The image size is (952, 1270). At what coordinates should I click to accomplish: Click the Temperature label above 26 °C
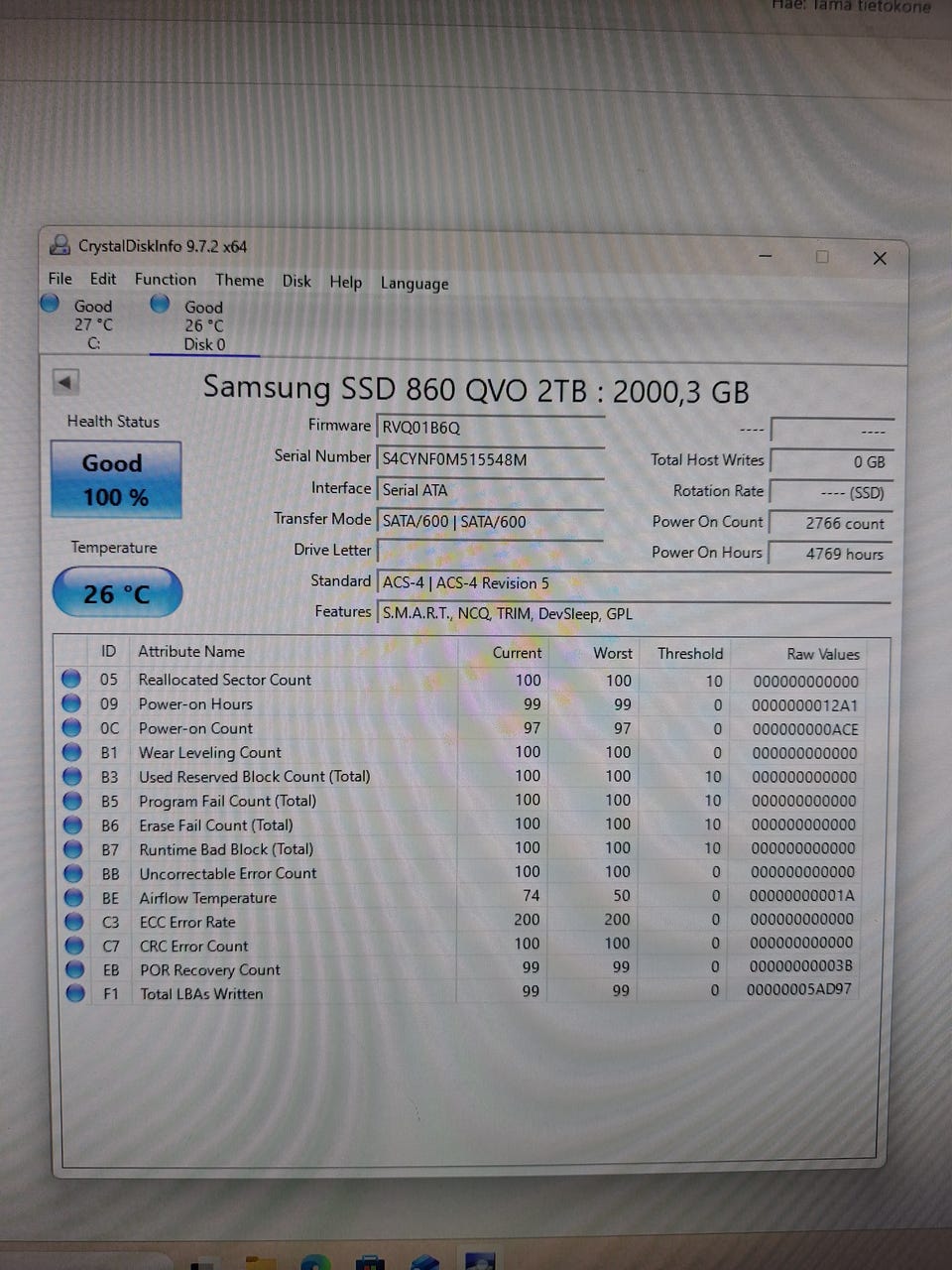[114, 548]
